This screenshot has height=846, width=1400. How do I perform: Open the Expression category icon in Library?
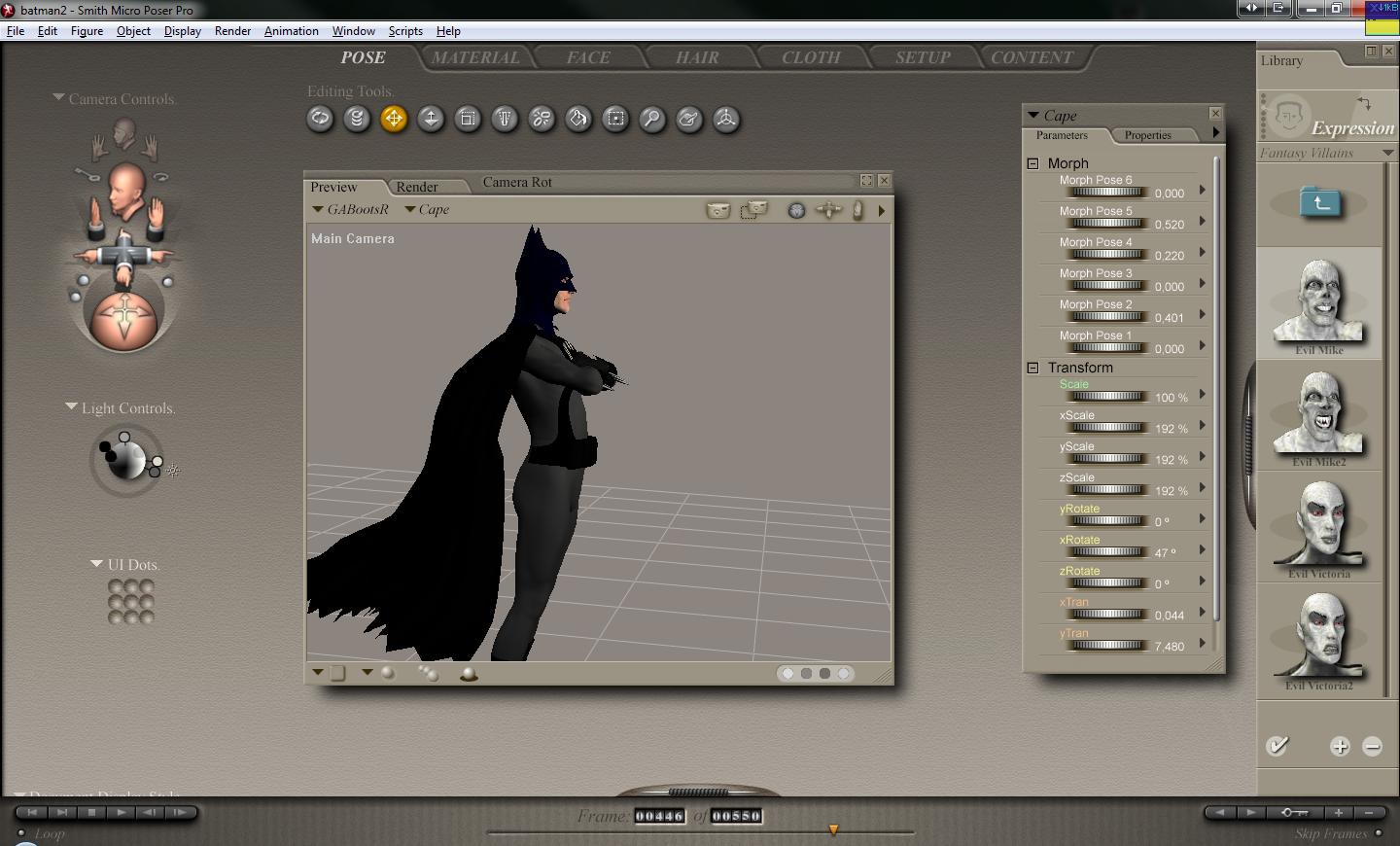click(x=1288, y=117)
